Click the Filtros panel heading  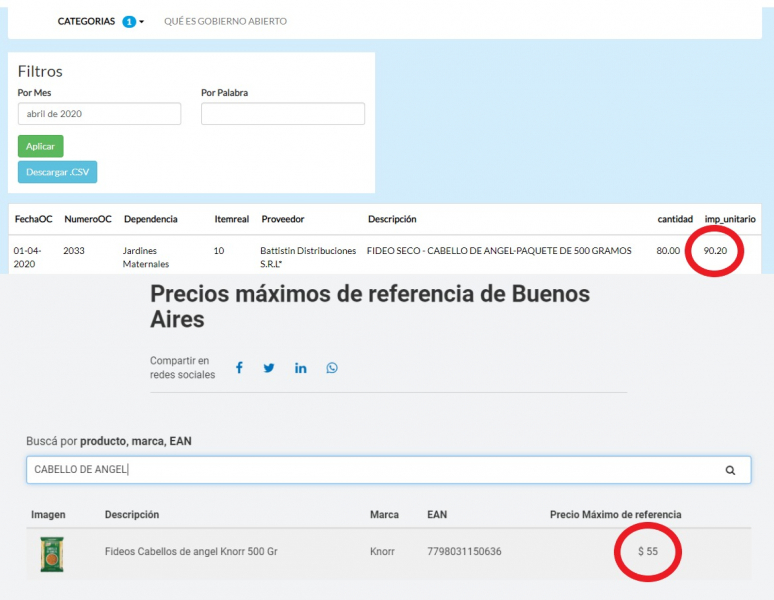(x=40, y=72)
